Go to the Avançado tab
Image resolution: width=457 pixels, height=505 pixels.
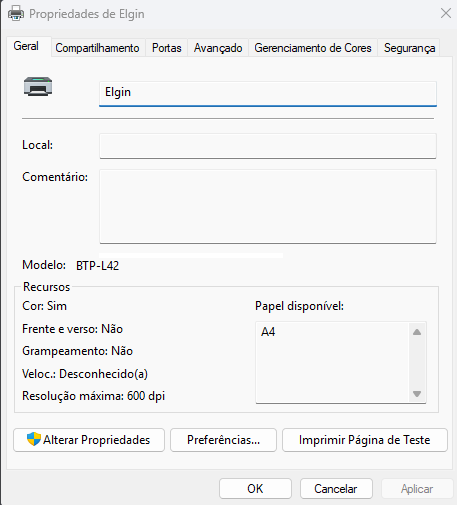[x=218, y=48]
